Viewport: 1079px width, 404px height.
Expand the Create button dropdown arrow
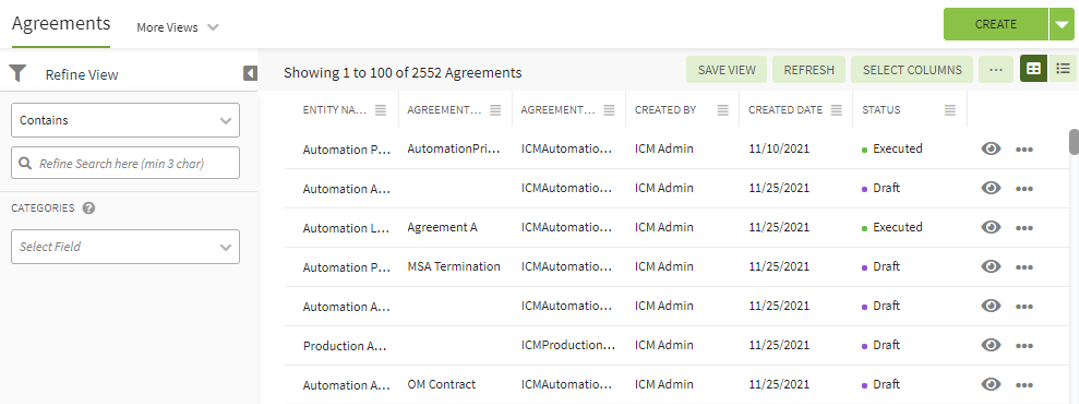pos(1061,24)
